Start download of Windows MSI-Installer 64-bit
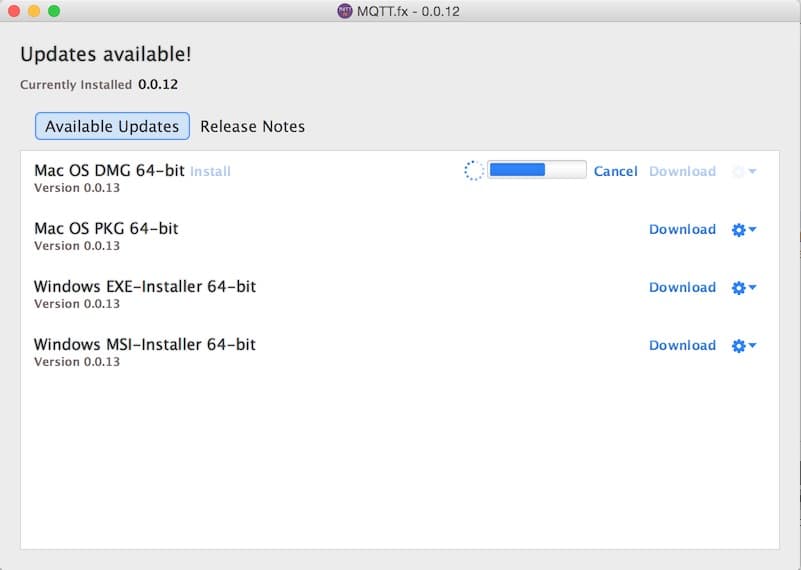The image size is (801, 570). 682,345
